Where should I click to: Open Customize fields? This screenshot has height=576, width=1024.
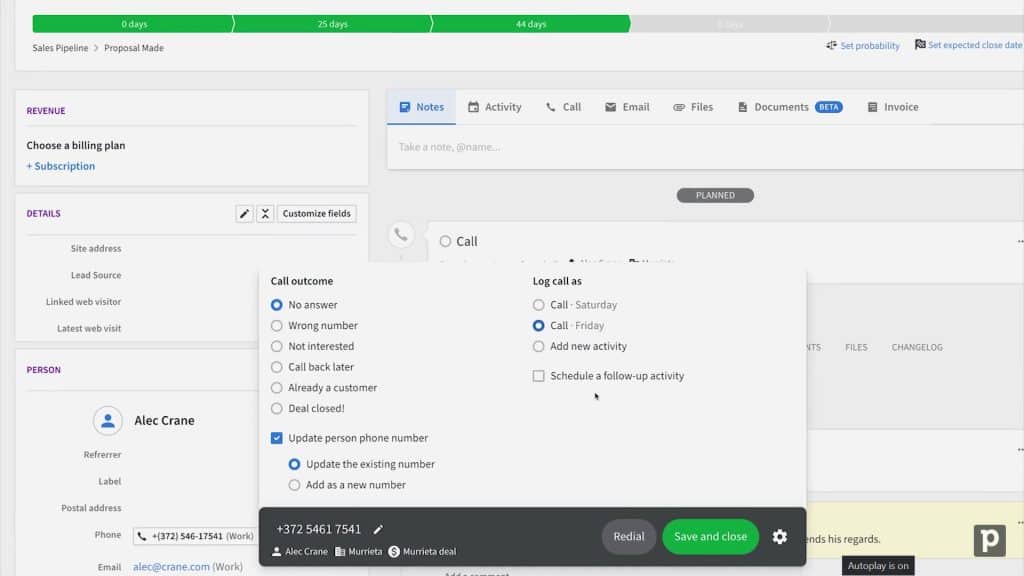pos(316,213)
